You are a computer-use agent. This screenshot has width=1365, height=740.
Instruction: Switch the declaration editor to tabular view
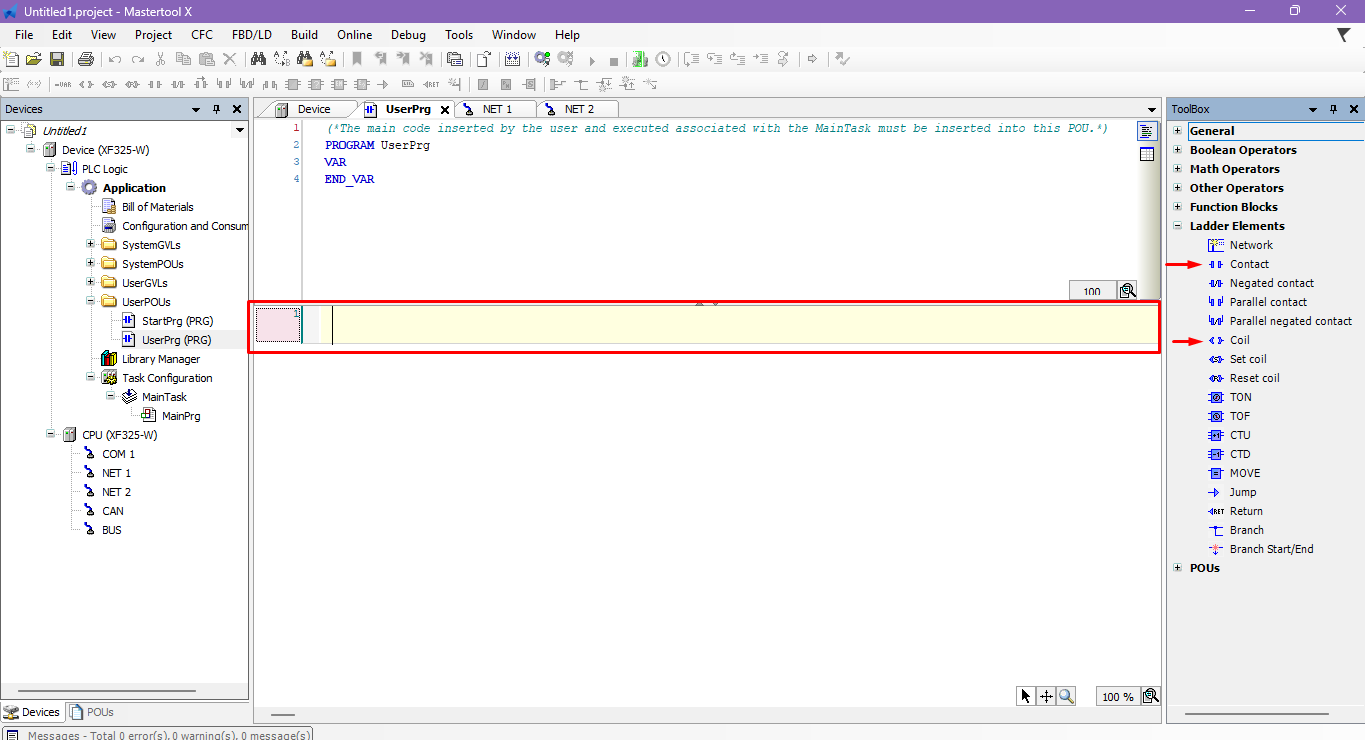point(1146,154)
